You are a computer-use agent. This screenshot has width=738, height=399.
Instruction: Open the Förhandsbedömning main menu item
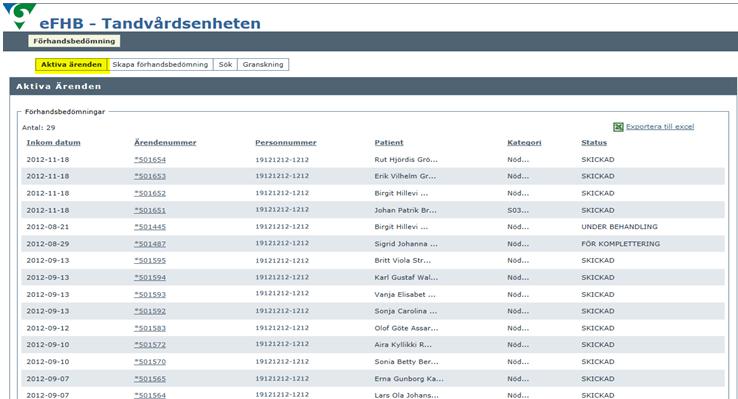[x=74, y=41]
